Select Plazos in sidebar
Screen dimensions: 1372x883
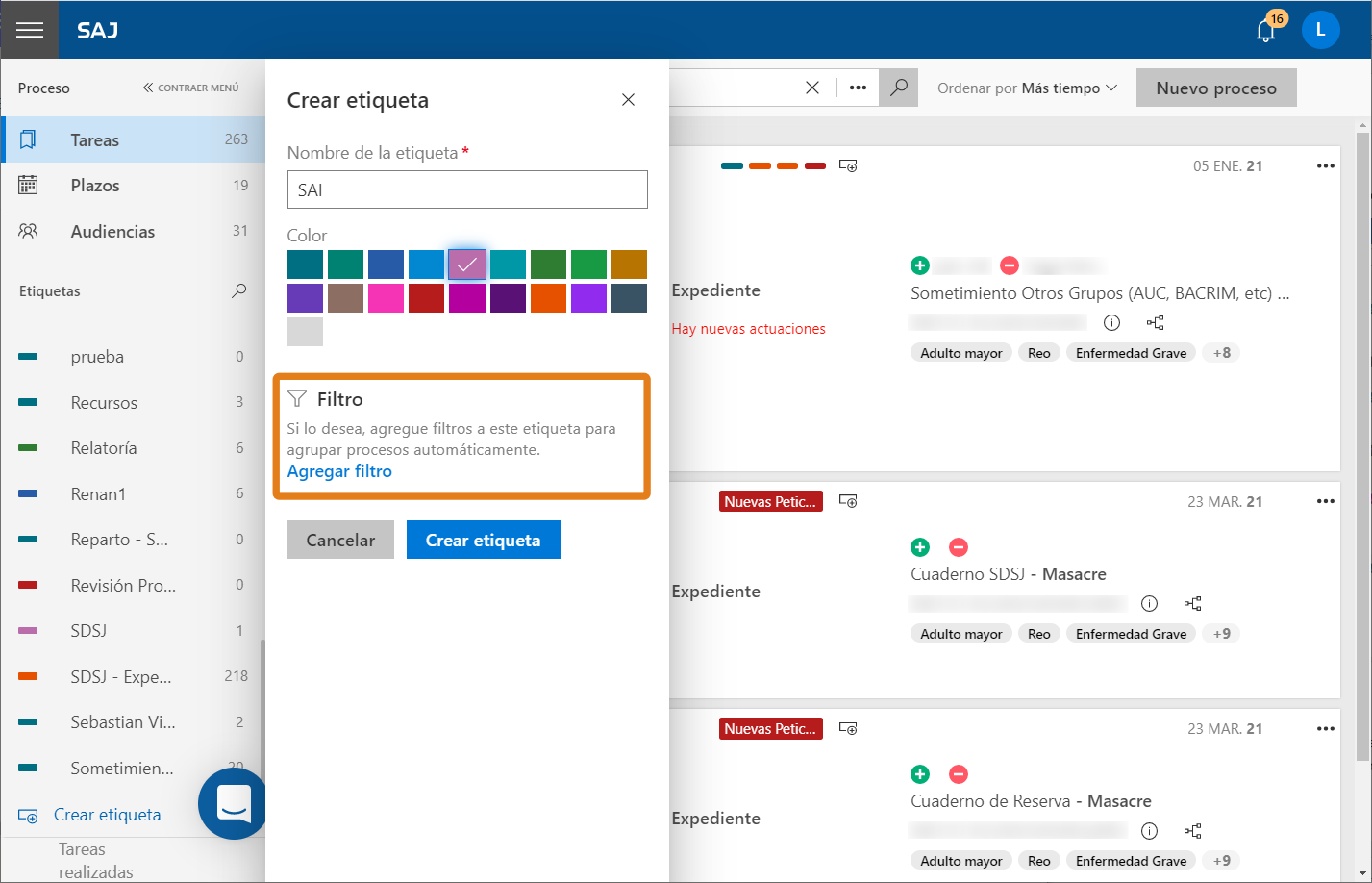(133, 186)
